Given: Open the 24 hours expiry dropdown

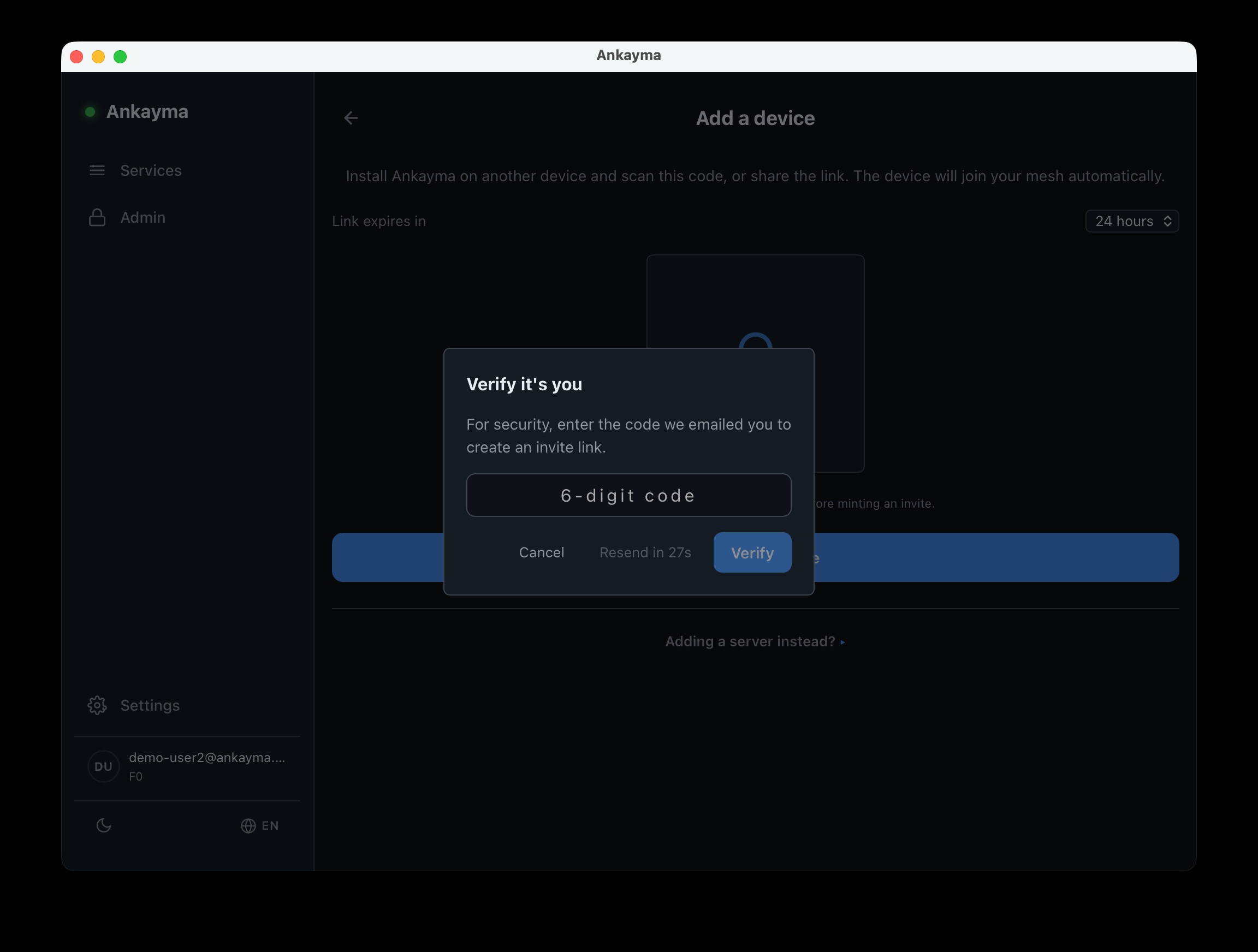Looking at the screenshot, I should click(x=1132, y=221).
